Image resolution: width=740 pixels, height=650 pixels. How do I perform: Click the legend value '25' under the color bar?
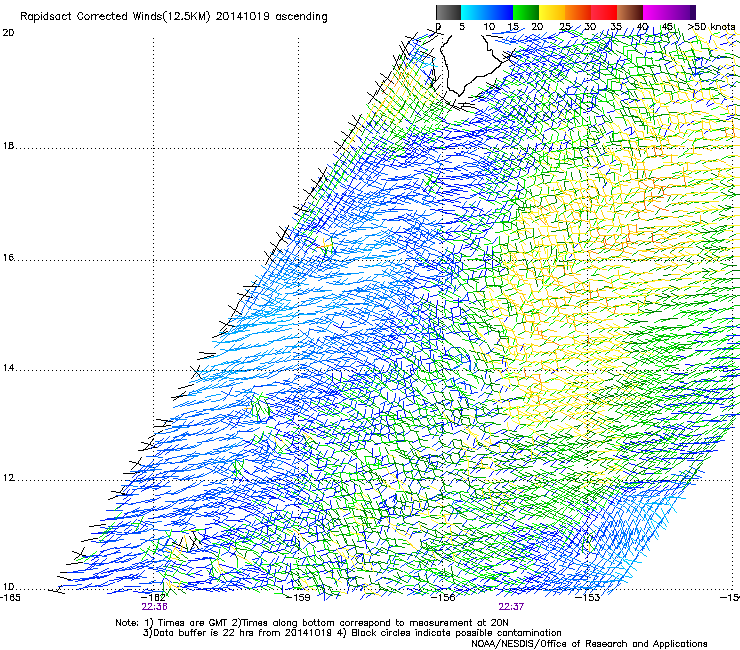click(x=565, y=27)
